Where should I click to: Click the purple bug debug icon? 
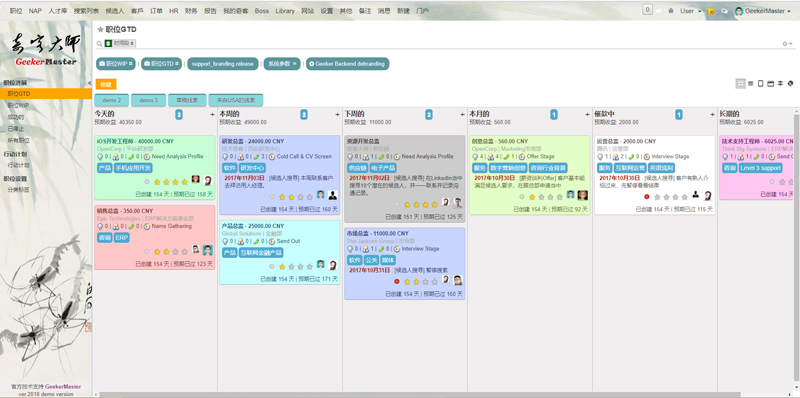point(670,11)
